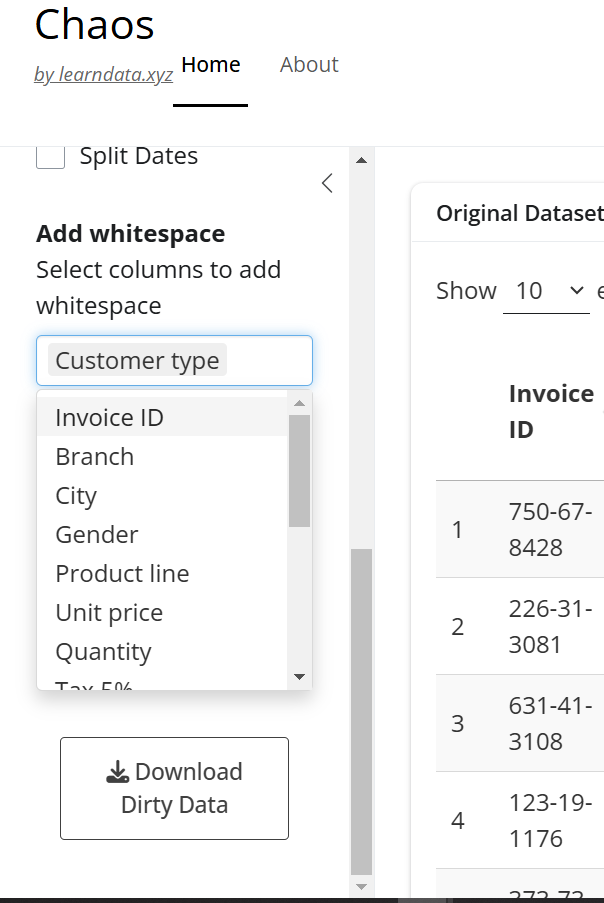604x903 pixels.
Task: Click dropdown list scroll up arrow
Action: point(299,403)
